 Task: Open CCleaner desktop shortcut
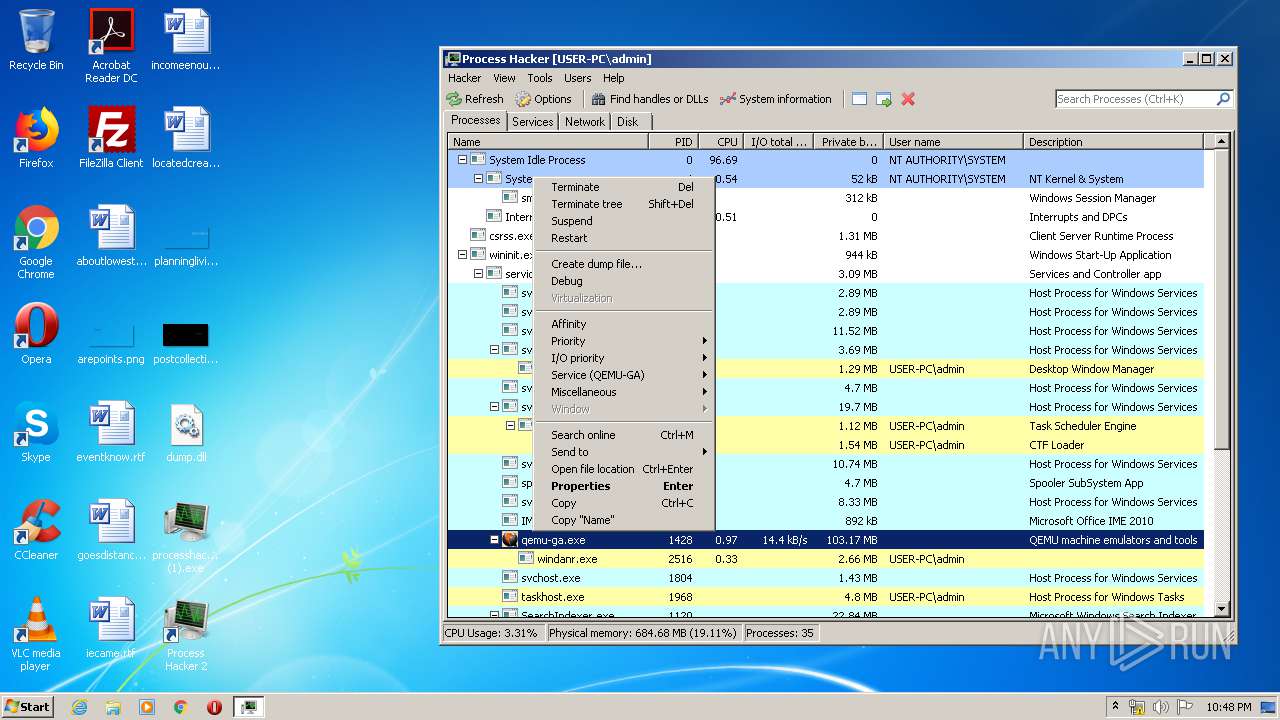tap(36, 530)
